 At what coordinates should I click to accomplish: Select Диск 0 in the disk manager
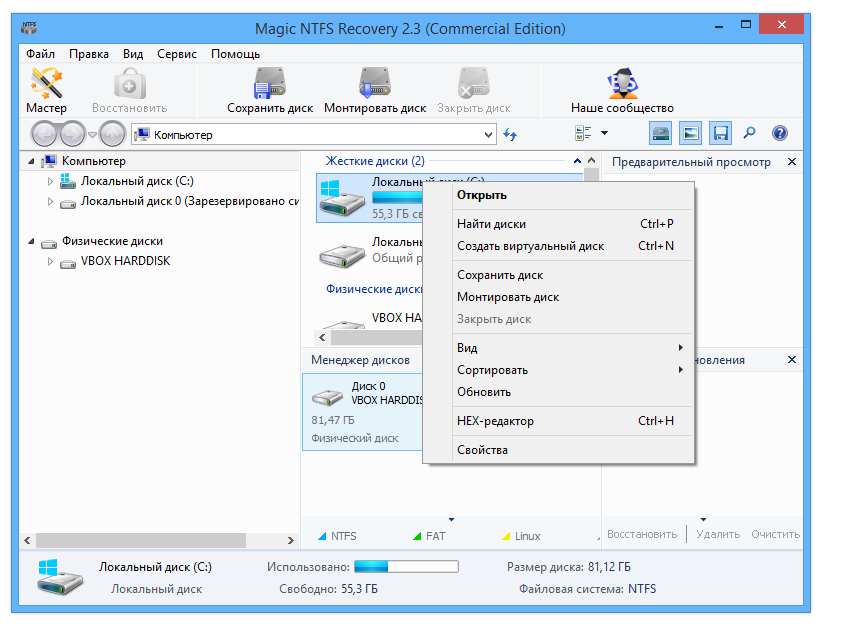362,411
